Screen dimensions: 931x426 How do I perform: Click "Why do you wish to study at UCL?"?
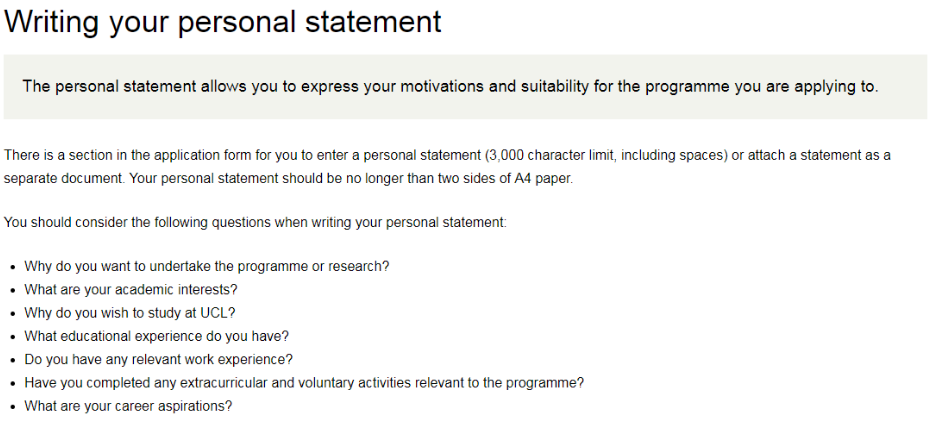pos(129,313)
